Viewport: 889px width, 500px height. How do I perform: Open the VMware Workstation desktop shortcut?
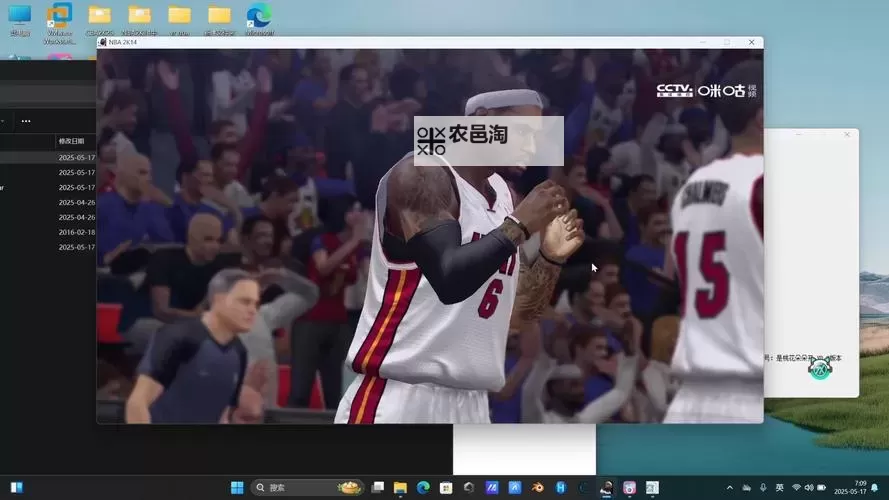pos(59,23)
